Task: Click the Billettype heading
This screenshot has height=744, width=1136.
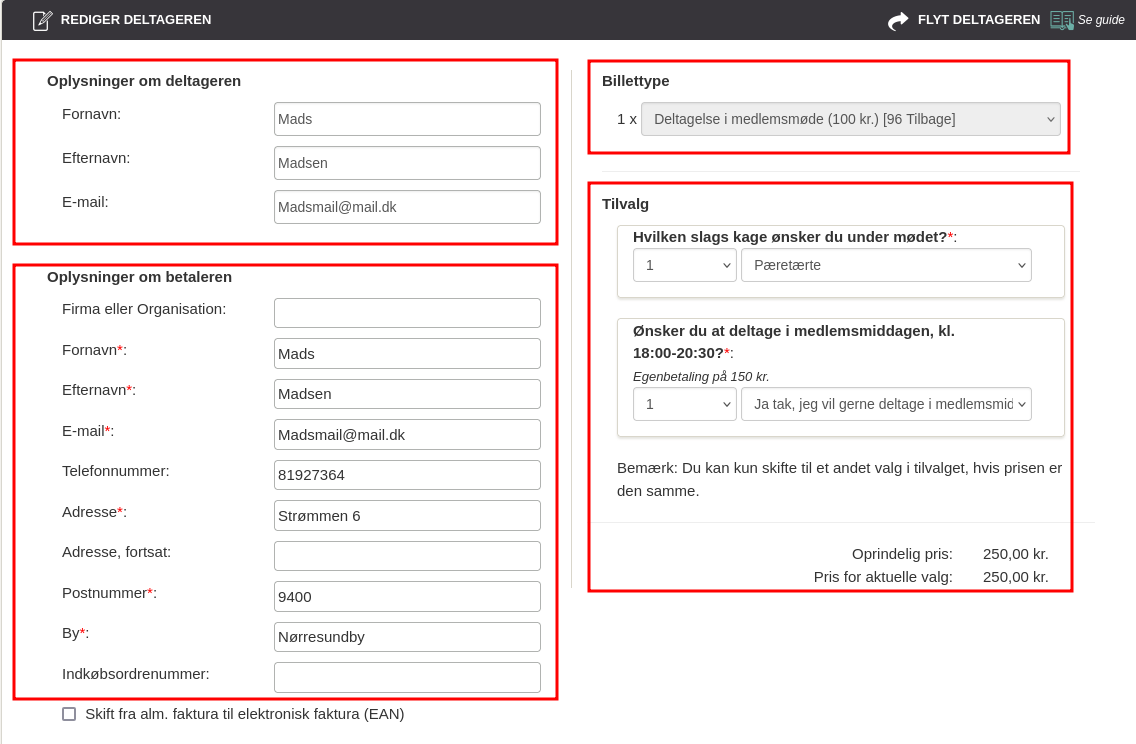Action: 635,81
